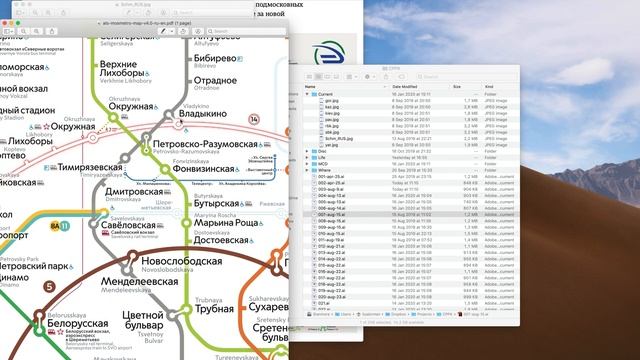Click Петровско-Разумовская station label
The height and width of the screenshot is (360, 640).
point(205,144)
